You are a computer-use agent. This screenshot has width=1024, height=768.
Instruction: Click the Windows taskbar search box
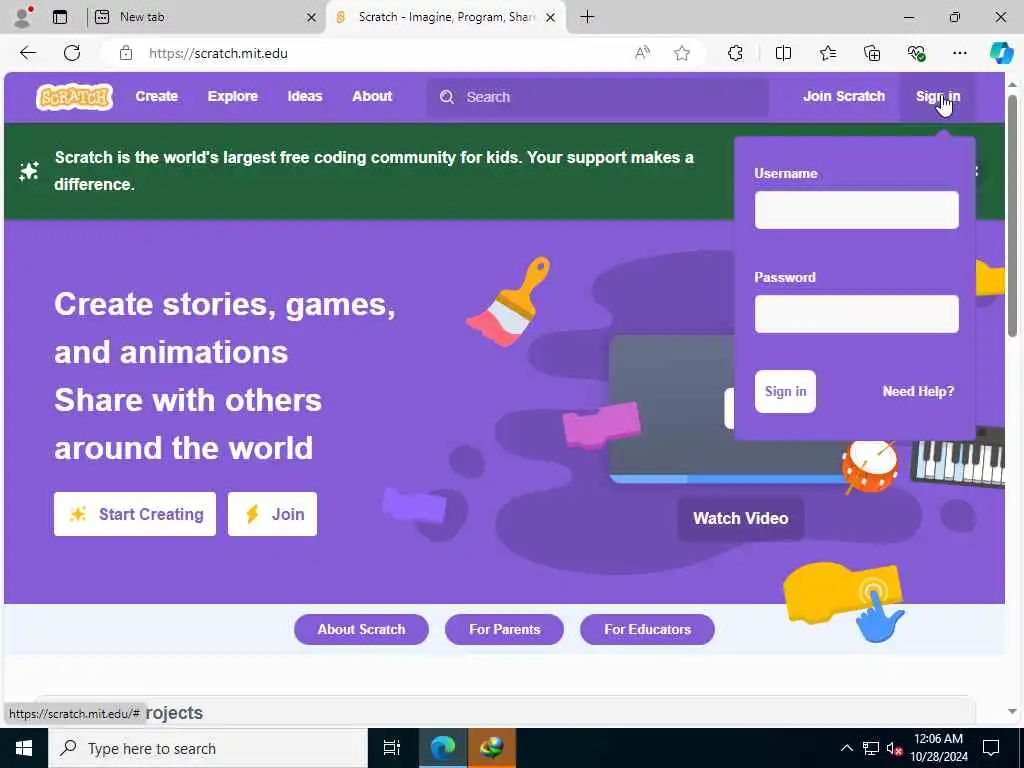coord(208,748)
